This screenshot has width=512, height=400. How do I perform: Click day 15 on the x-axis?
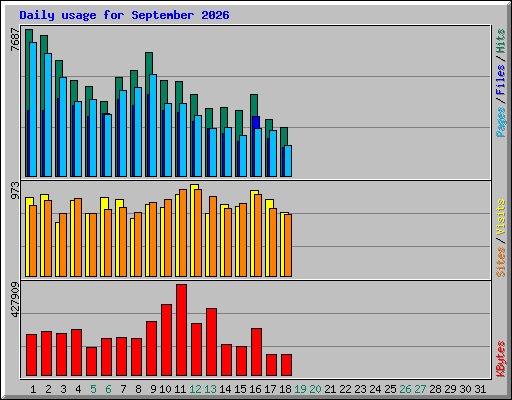pyautogui.click(x=240, y=389)
